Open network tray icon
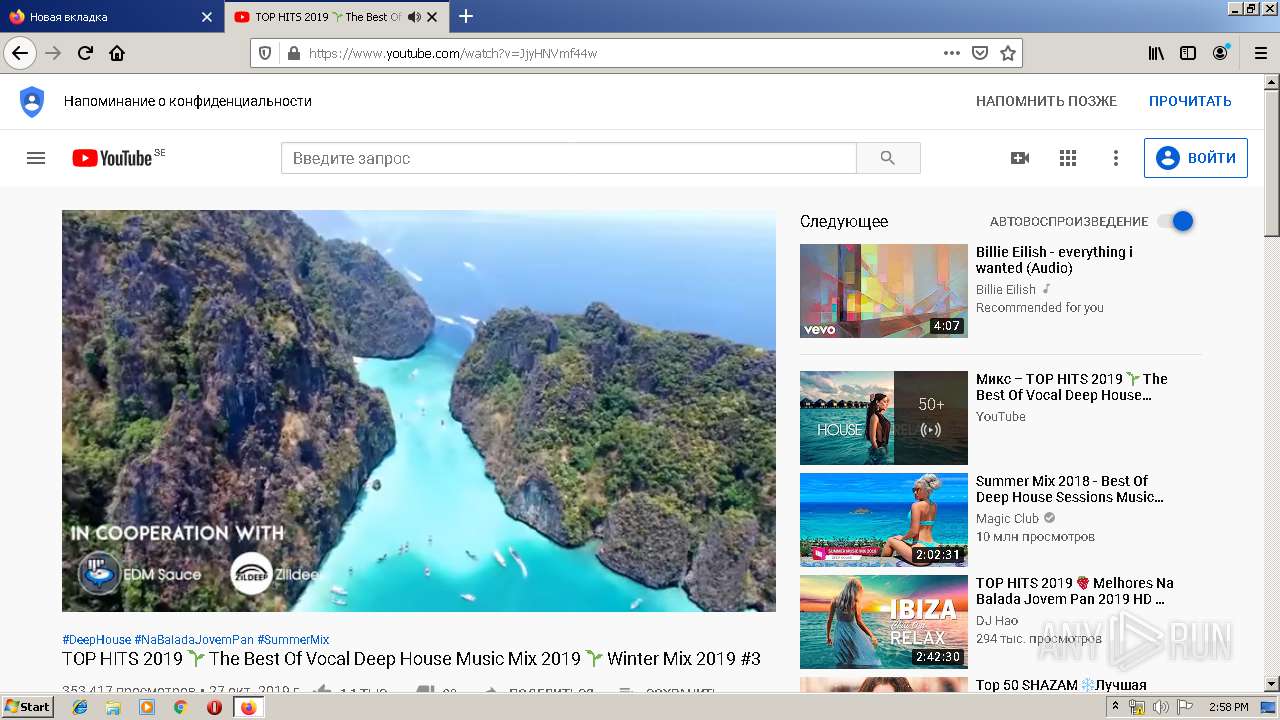The width and height of the screenshot is (1280, 720). point(1137,707)
